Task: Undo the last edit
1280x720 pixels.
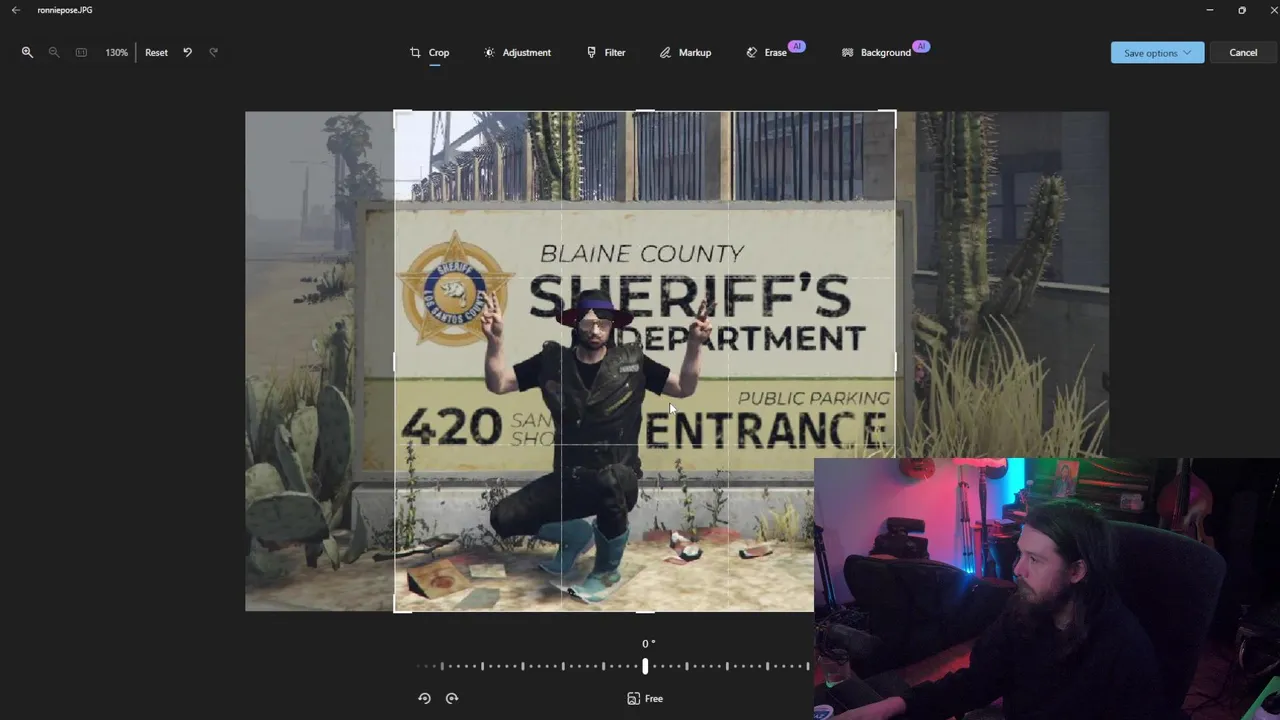Action: coord(187,52)
